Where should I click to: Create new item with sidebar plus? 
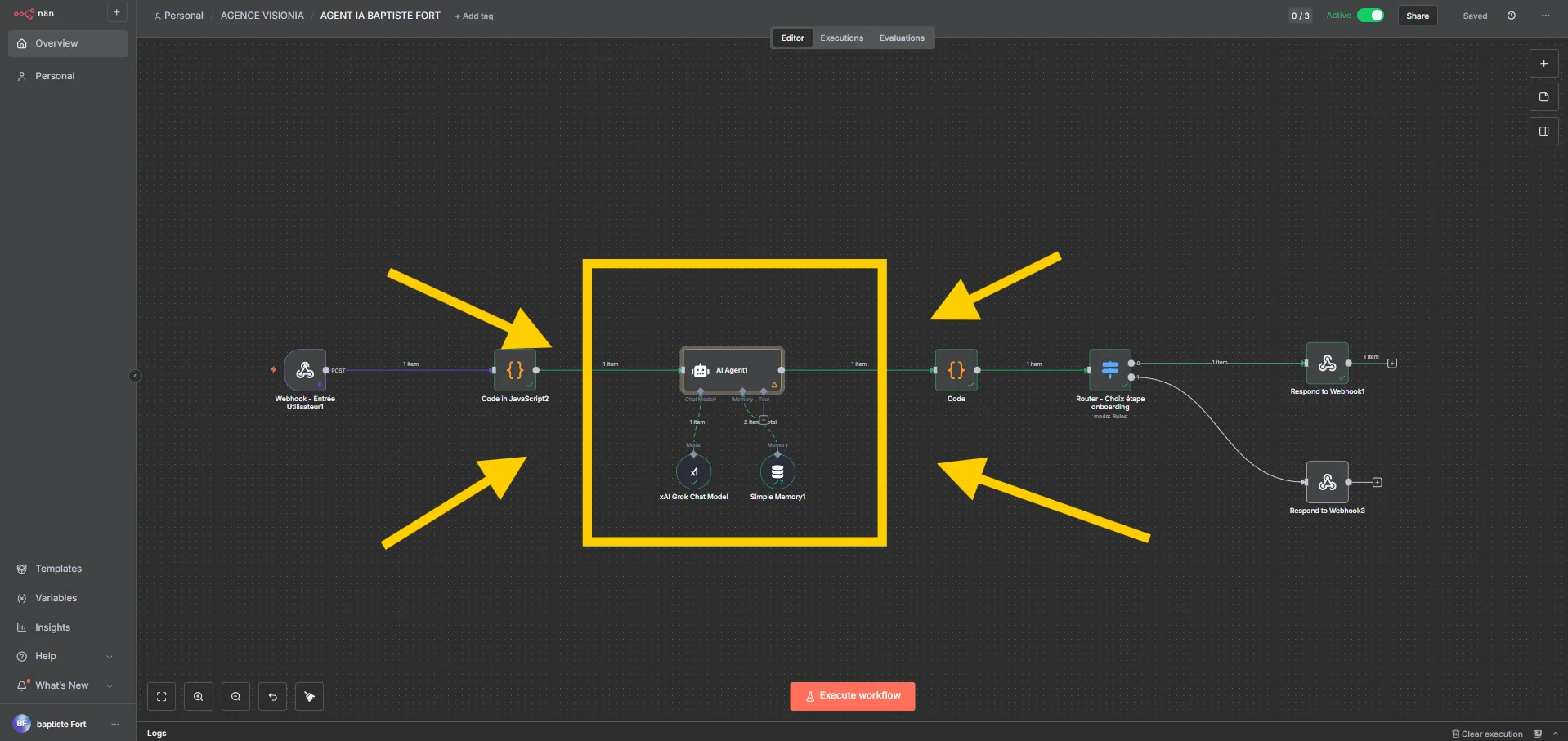[116, 12]
